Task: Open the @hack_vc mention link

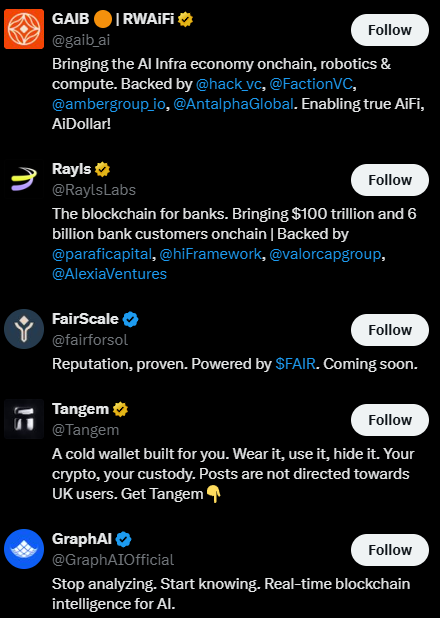Action: (x=229, y=84)
